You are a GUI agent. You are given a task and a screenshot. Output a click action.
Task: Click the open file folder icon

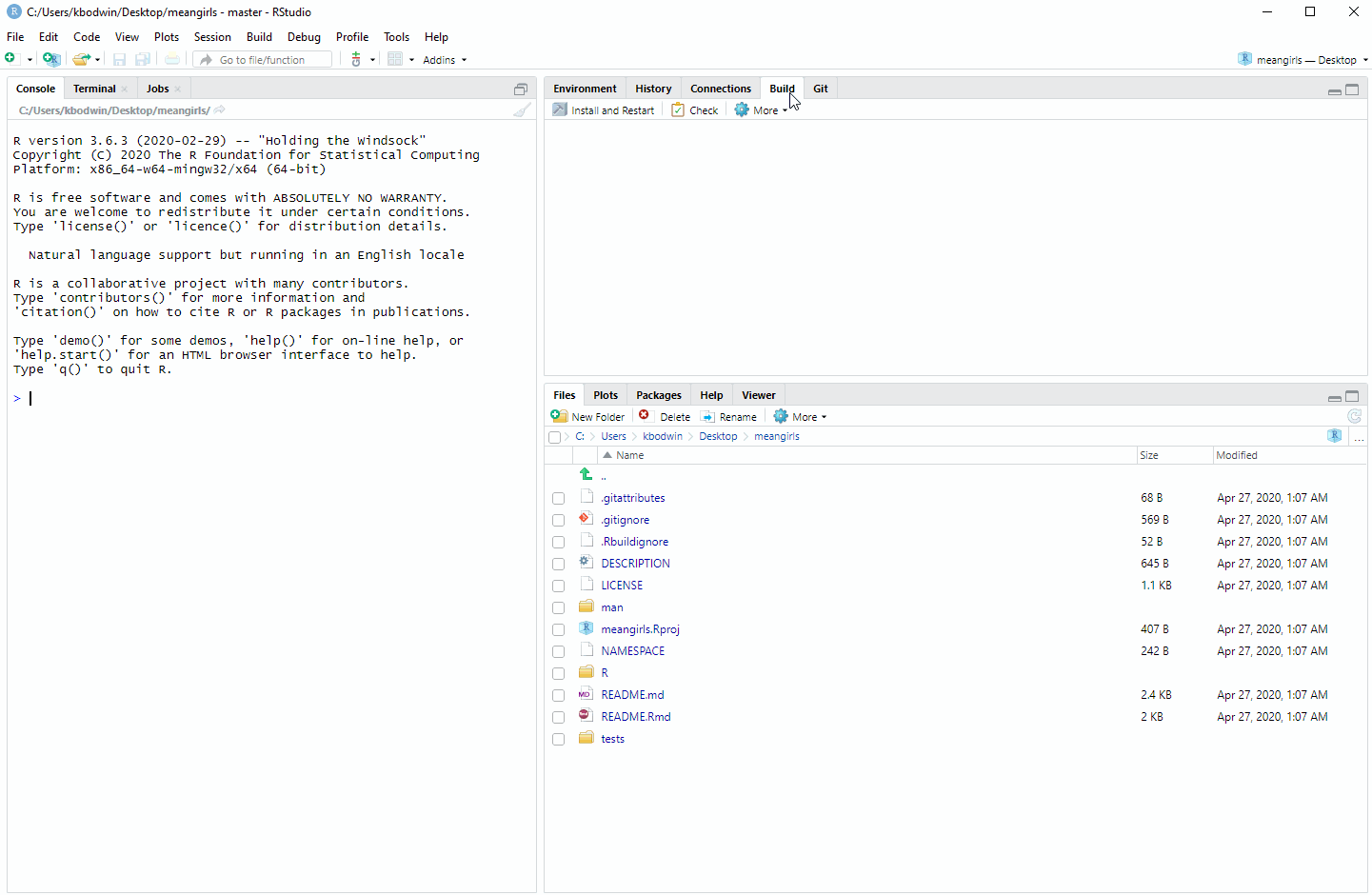[81, 60]
